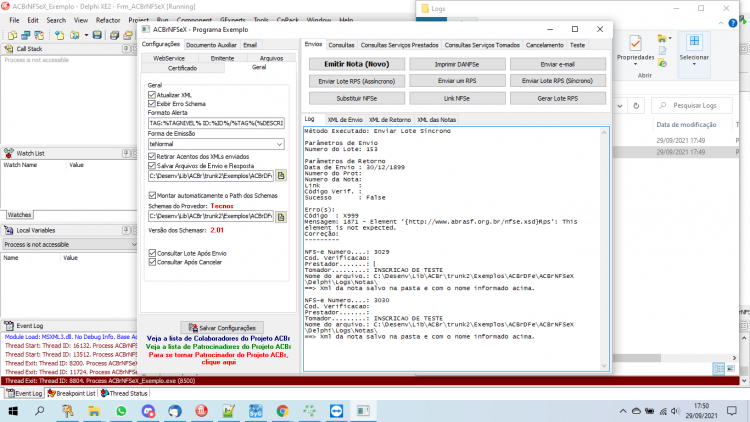The width and height of the screenshot is (750, 422).
Task: Switch to XML de Retorno tab
Action: 390,120
